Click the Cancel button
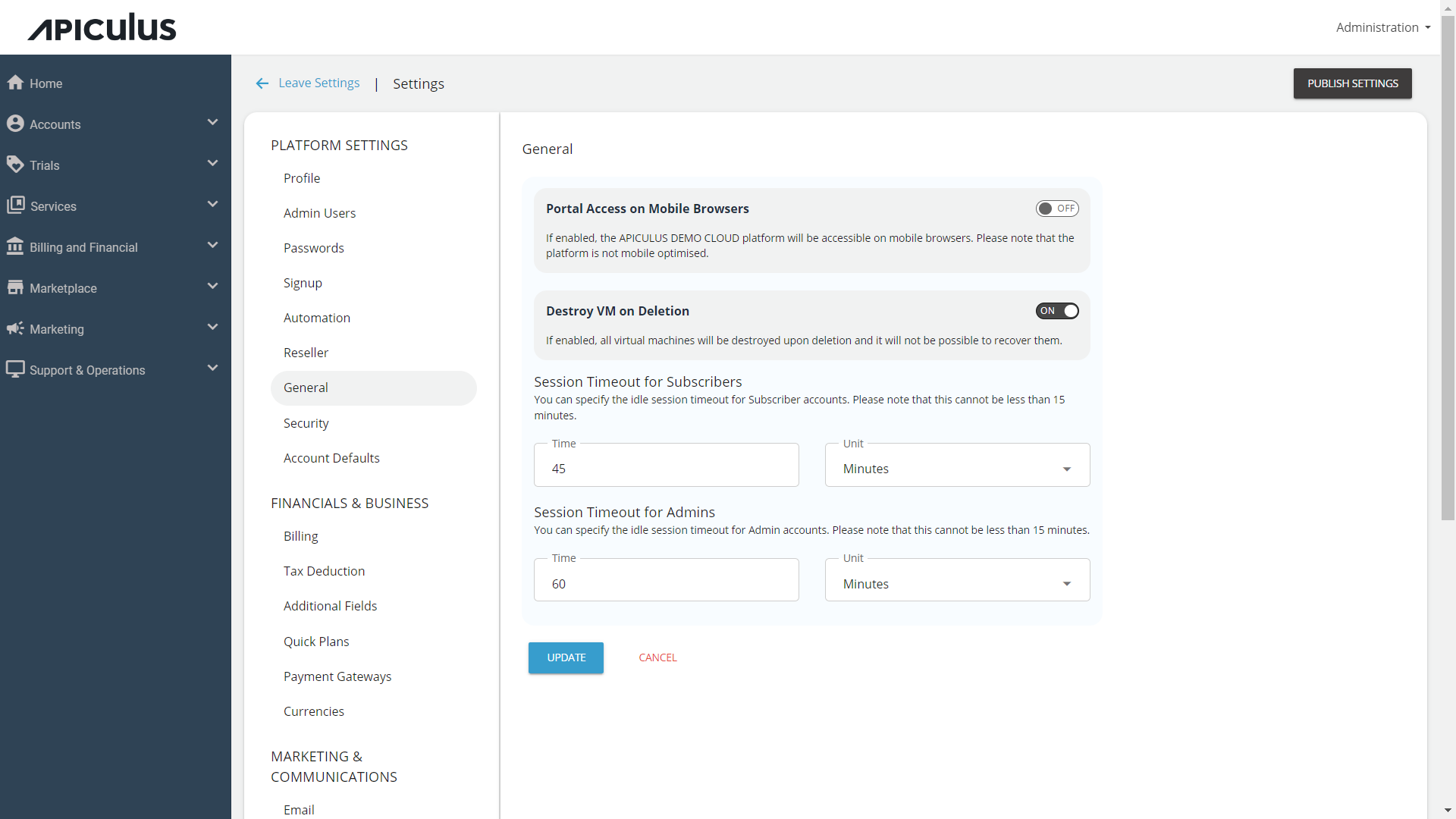Viewport: 1456px width, 819px height. point(657,657)
